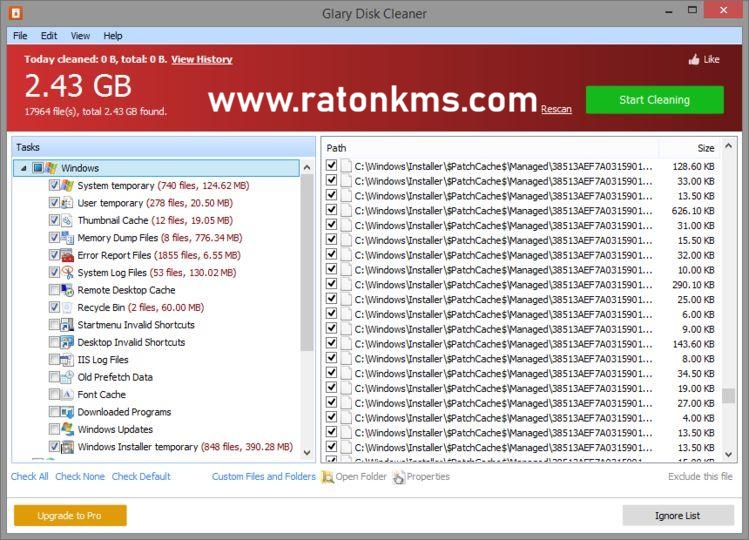This screenshot has width=749, height=540.
Task: Minimize the Glary Disk Cleaner window
Action: point(669,11)
